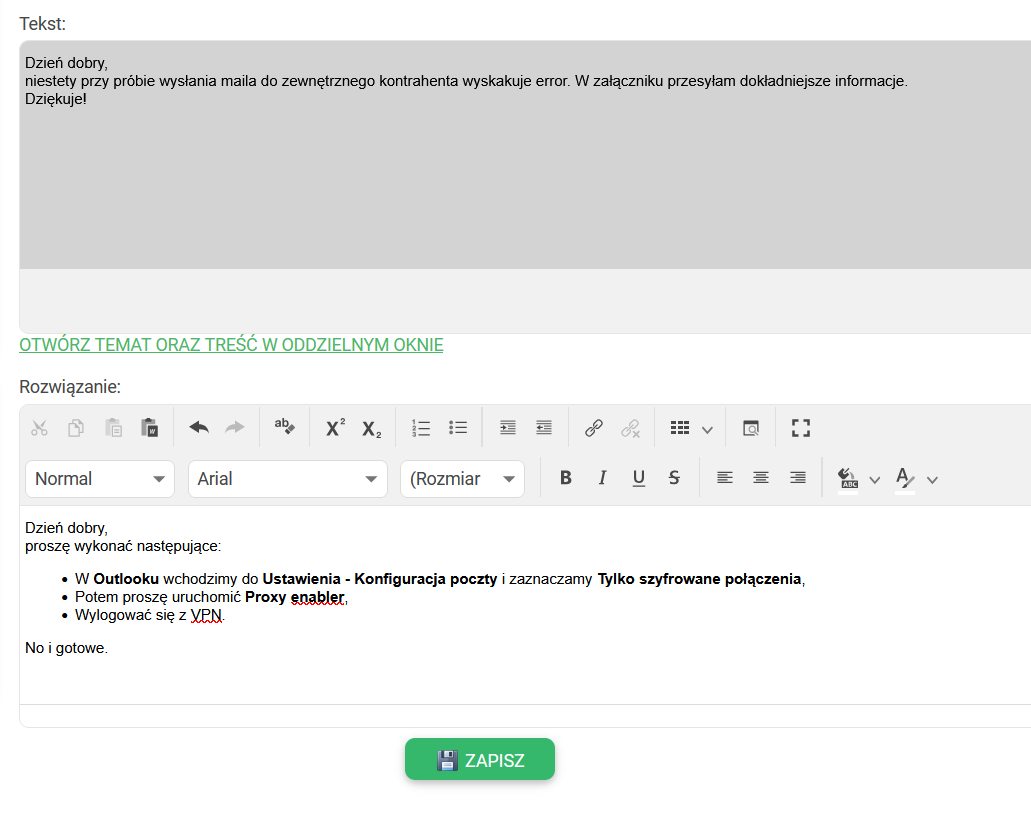Image resolution: width=1031 pixels, height=813 pixels.
Task: Insert a numbered list
Action: coord(421,428)
